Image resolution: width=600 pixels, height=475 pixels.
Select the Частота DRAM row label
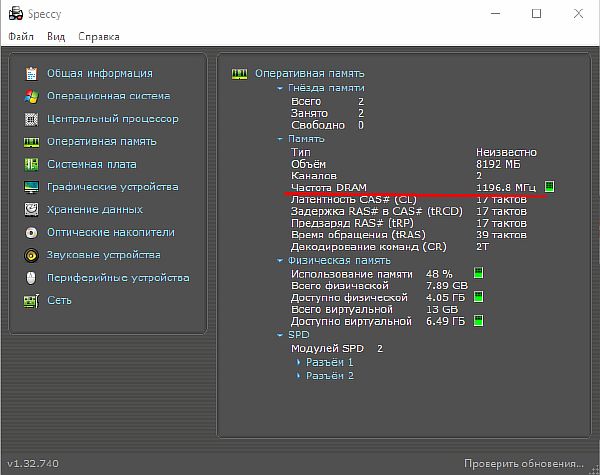pyautogui.click(x=329, y=188)
